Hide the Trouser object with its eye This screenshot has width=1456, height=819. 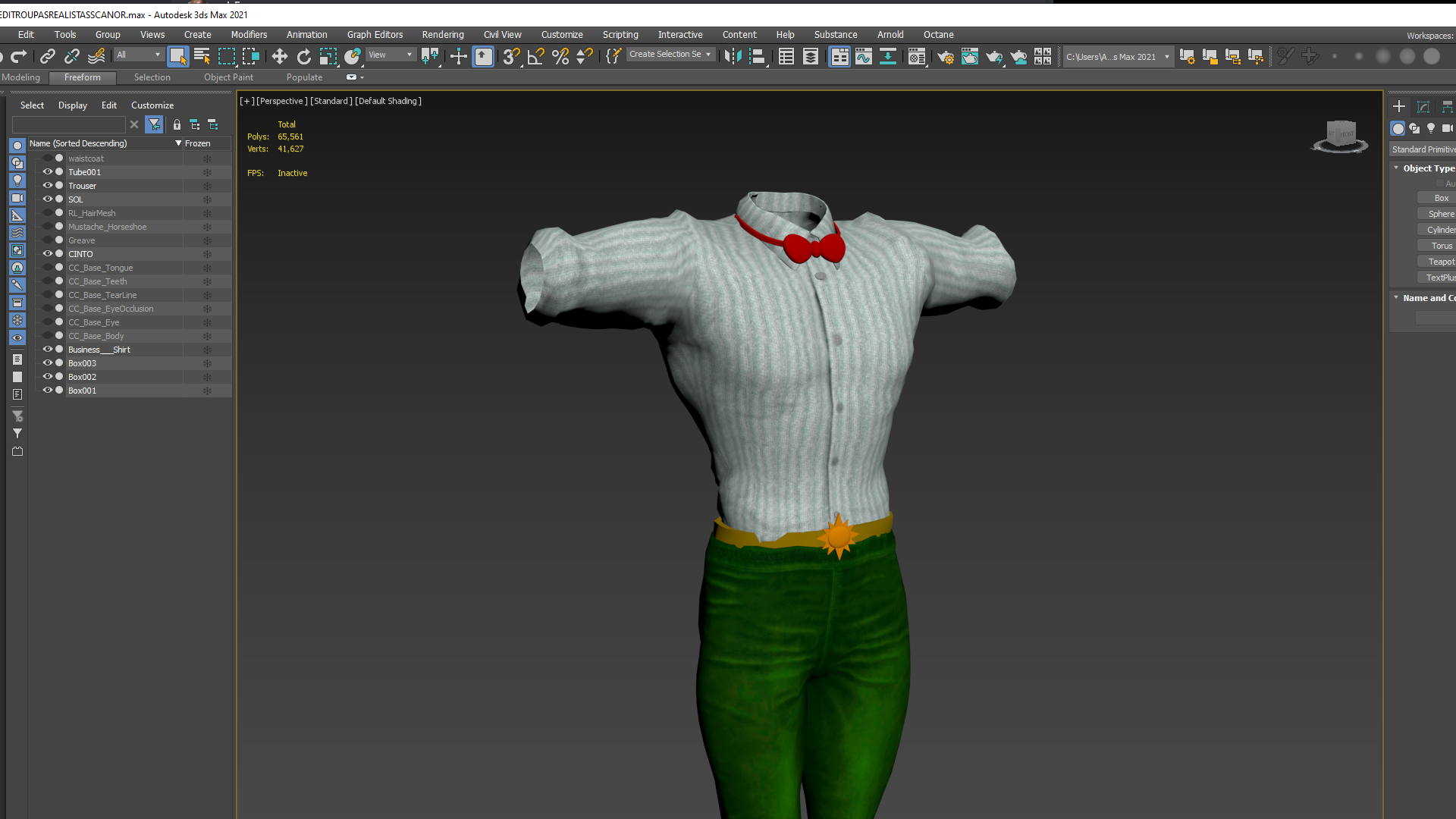[x=47, y=186]
